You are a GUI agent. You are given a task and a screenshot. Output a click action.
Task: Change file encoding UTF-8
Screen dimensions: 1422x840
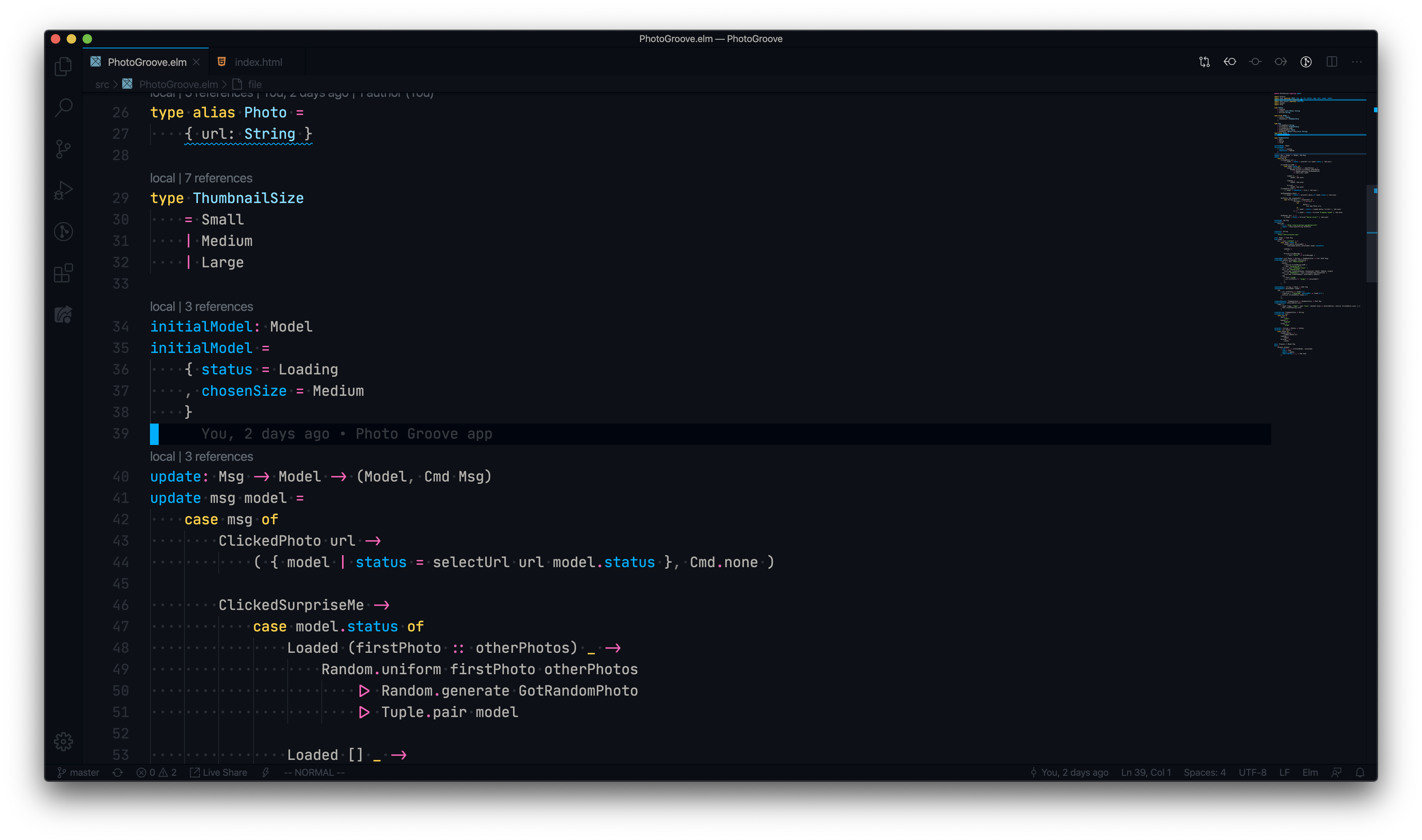pyautogui.click(x=1252, y=773)
